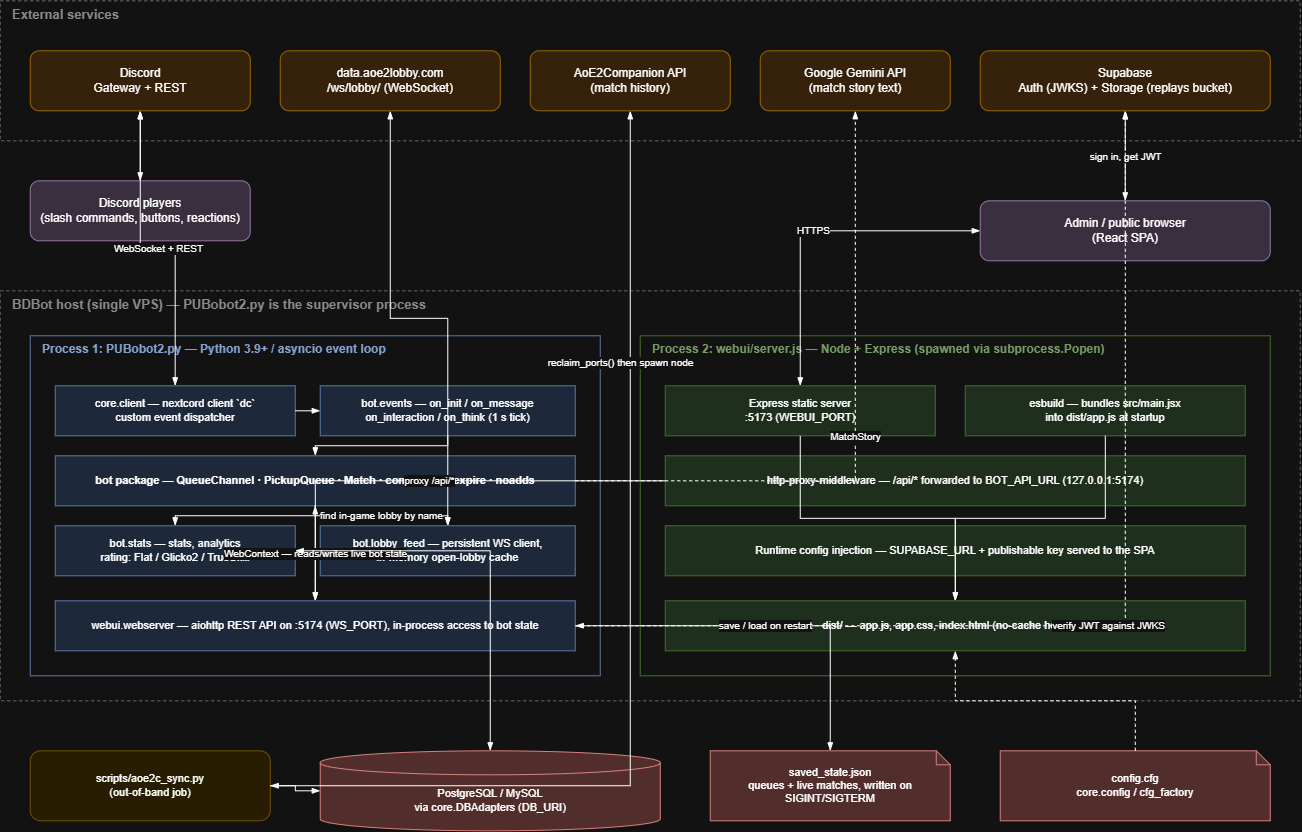Image resolution: width=1302 pixels, height=832 pixels.
Task: Click the PostgreSQL / MySQL database cylinder
Action: click(x=490, y=792)
